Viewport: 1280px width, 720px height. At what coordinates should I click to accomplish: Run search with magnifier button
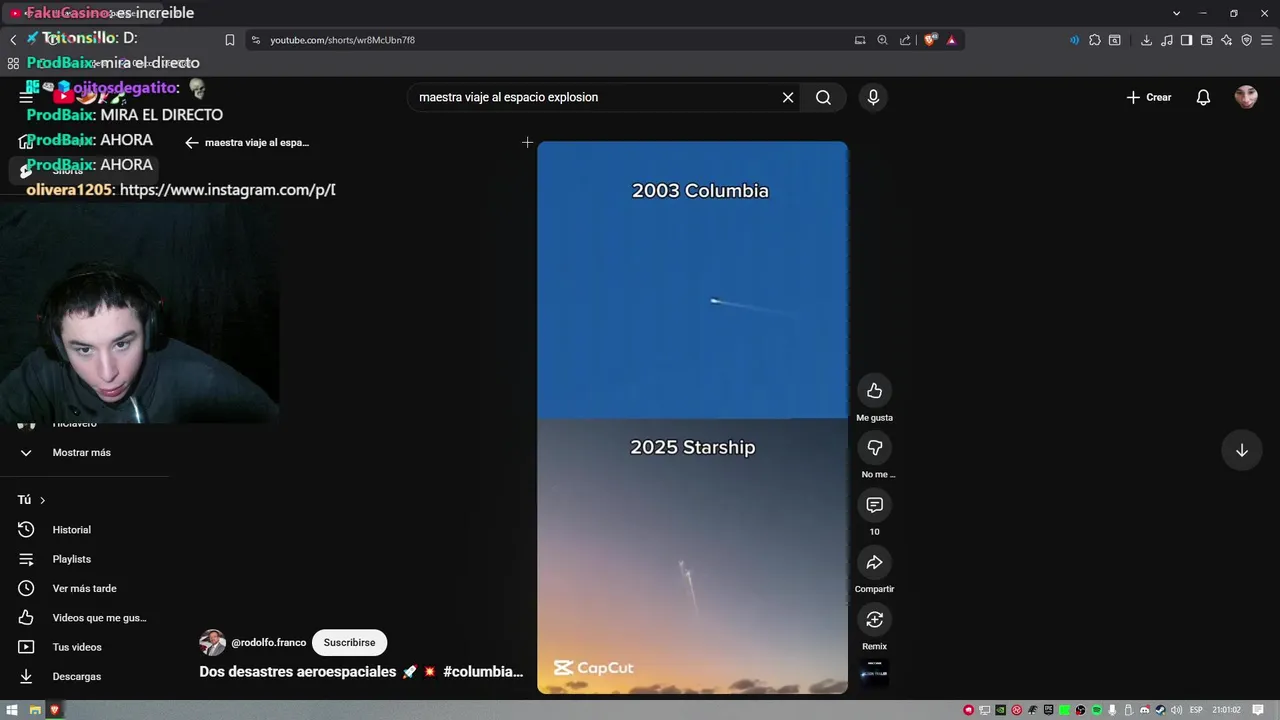(823, 97)
